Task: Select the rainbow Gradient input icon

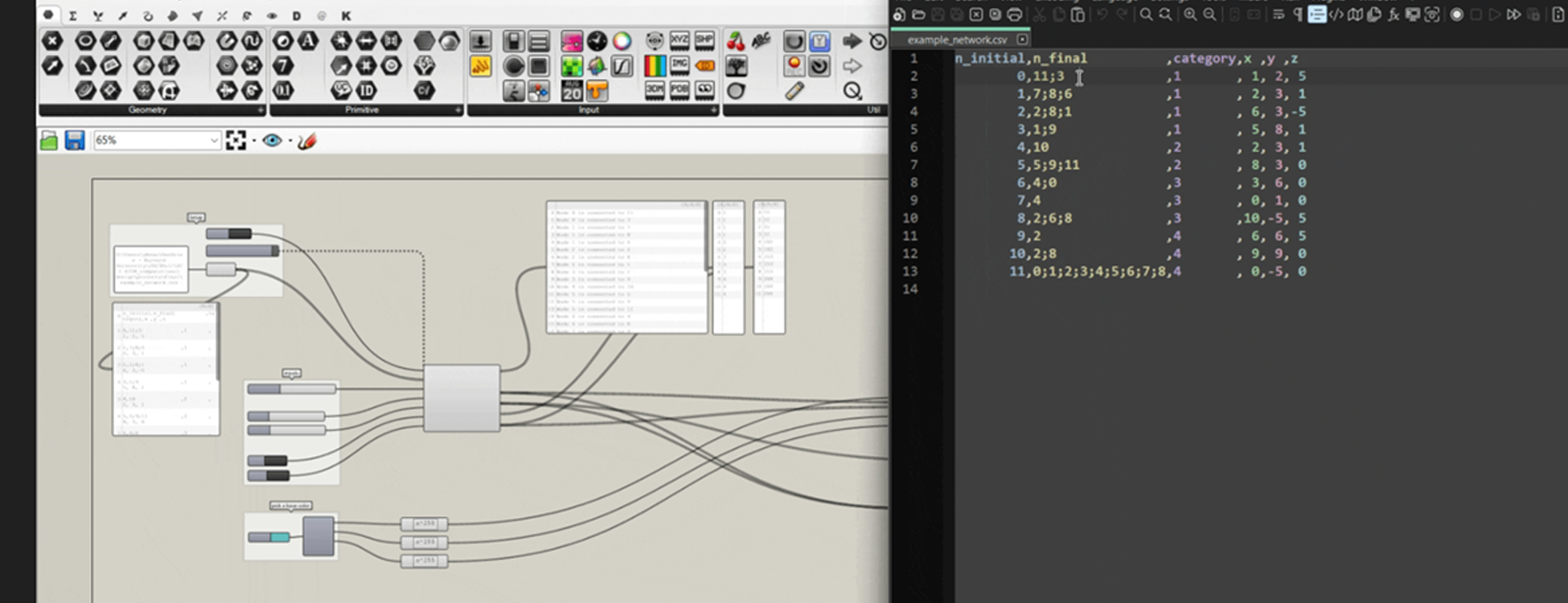Action: coord(655,66)
